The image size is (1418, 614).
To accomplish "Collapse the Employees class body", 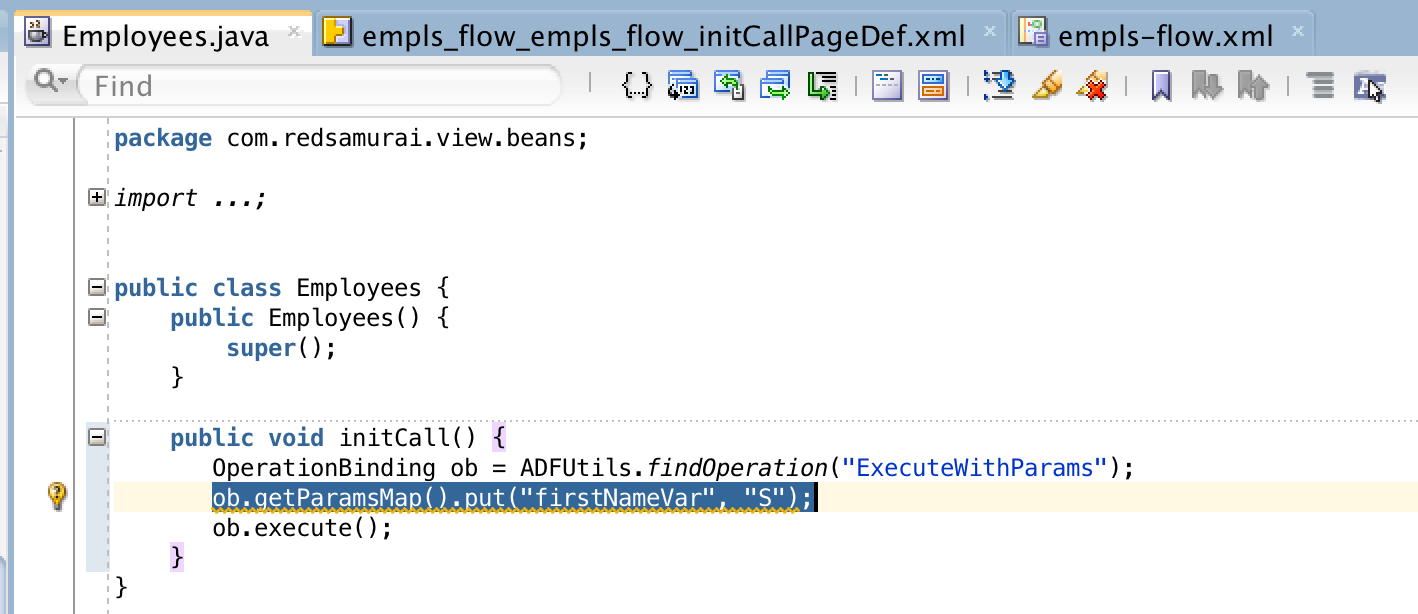I will [96, 287].
